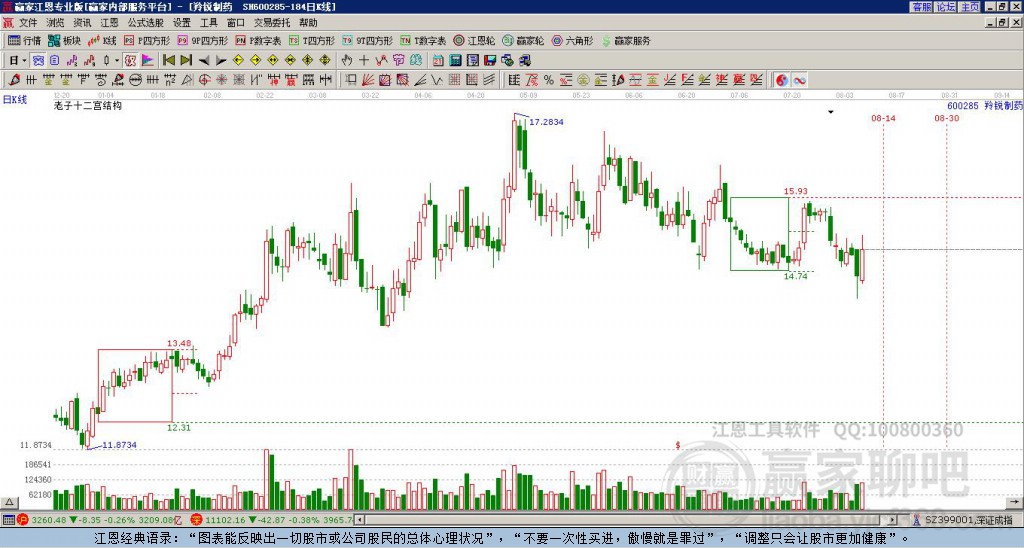1024x548 pixels.
Task: Click the red floppy save icon
Action: pos(490,61)
